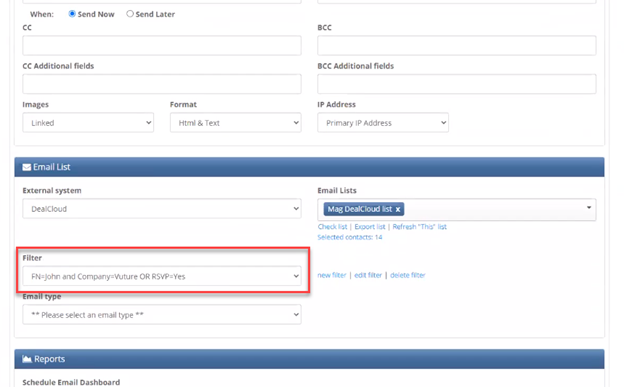Click the Reports section header title
This screenshot has height=387, width=624.
(49, 359)
